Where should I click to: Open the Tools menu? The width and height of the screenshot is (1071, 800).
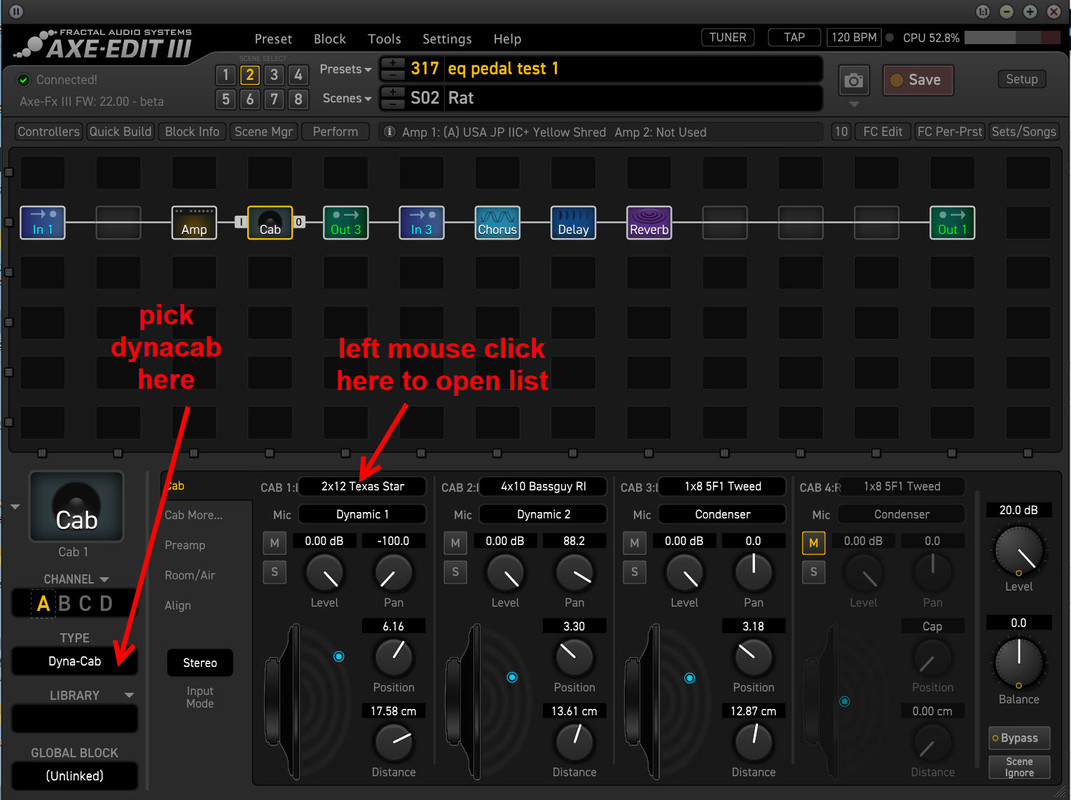385,39
